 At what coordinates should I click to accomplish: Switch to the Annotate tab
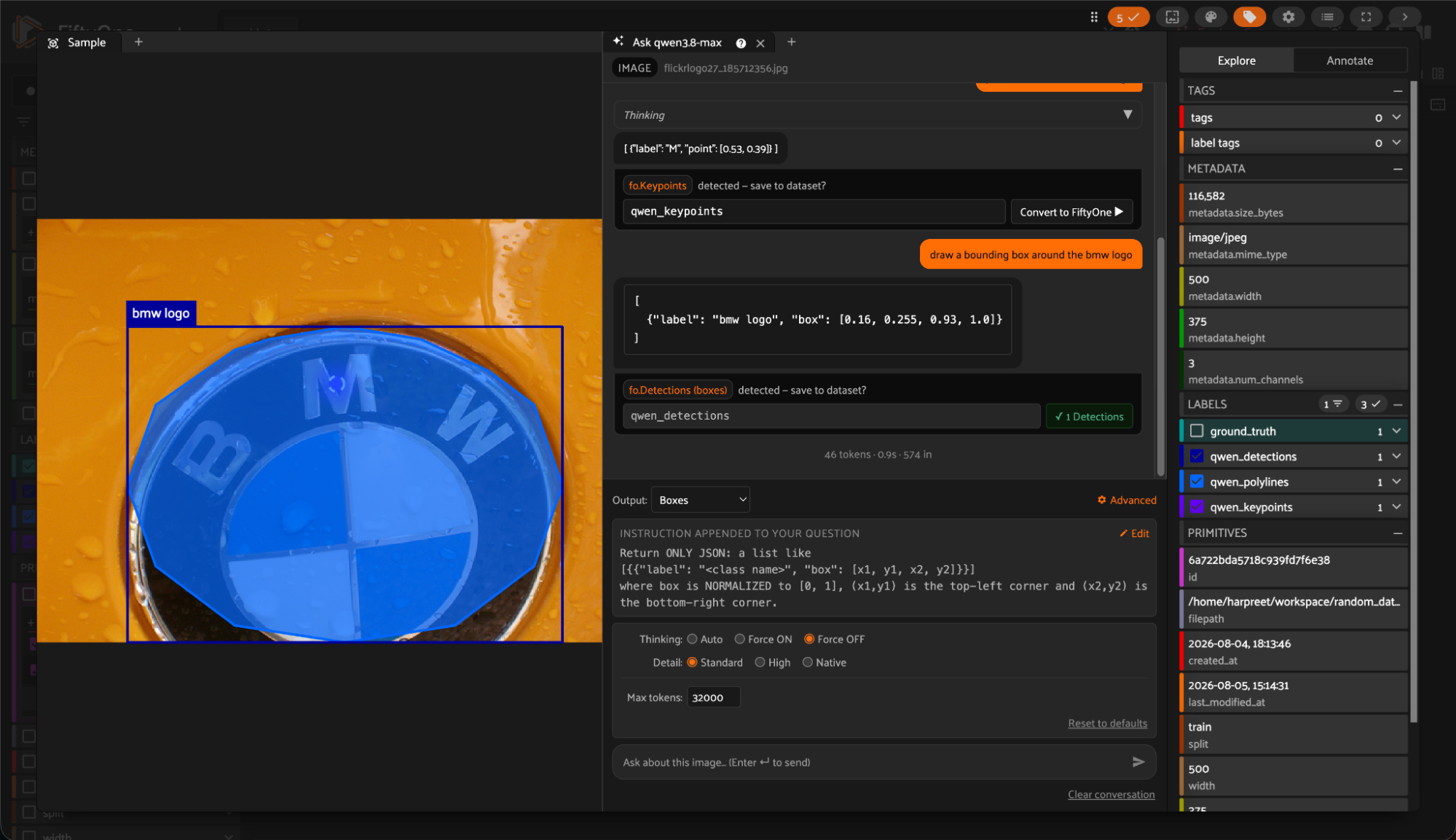point(1350,60)
